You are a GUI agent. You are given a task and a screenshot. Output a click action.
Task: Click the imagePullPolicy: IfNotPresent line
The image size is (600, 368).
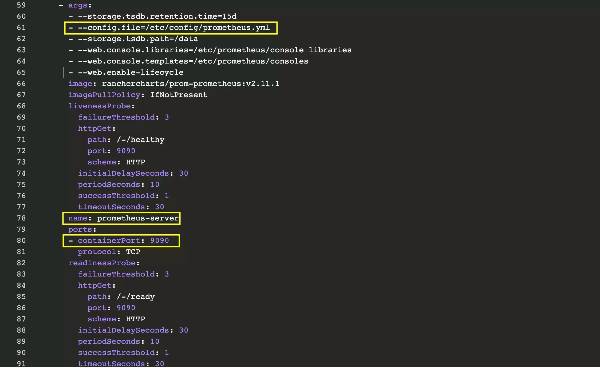[138, 94]
